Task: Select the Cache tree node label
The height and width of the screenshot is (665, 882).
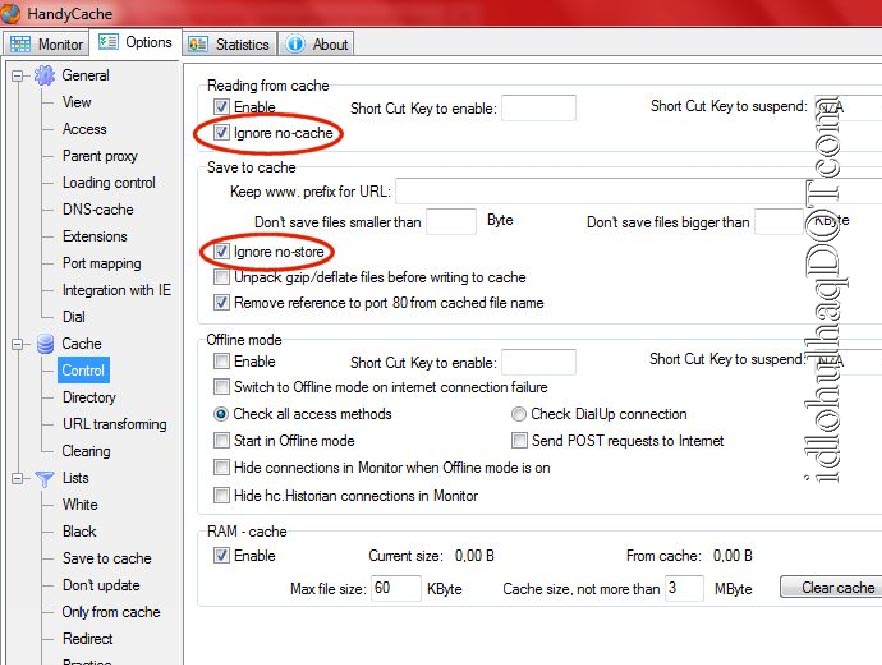Action: coord(82,344)
